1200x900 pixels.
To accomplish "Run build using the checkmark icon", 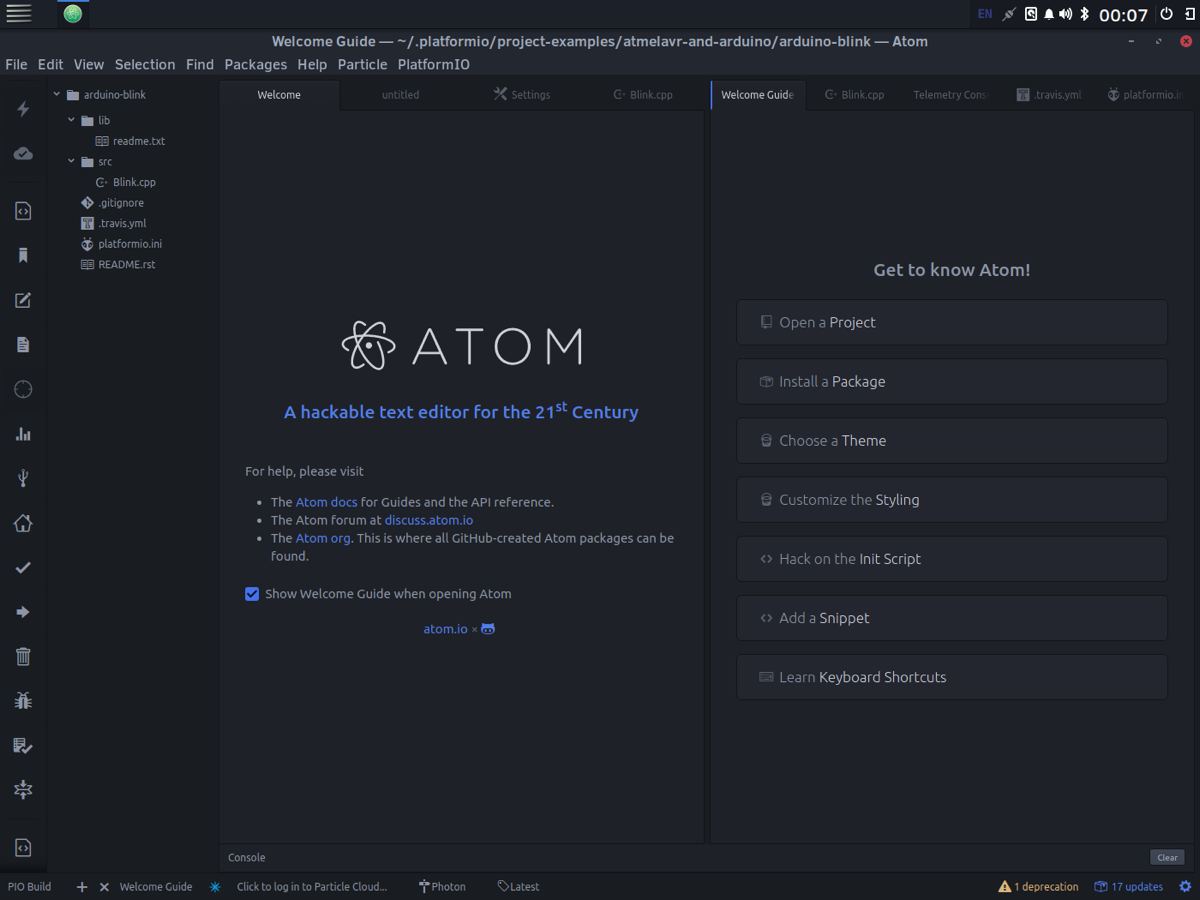I will click(23, 568).
